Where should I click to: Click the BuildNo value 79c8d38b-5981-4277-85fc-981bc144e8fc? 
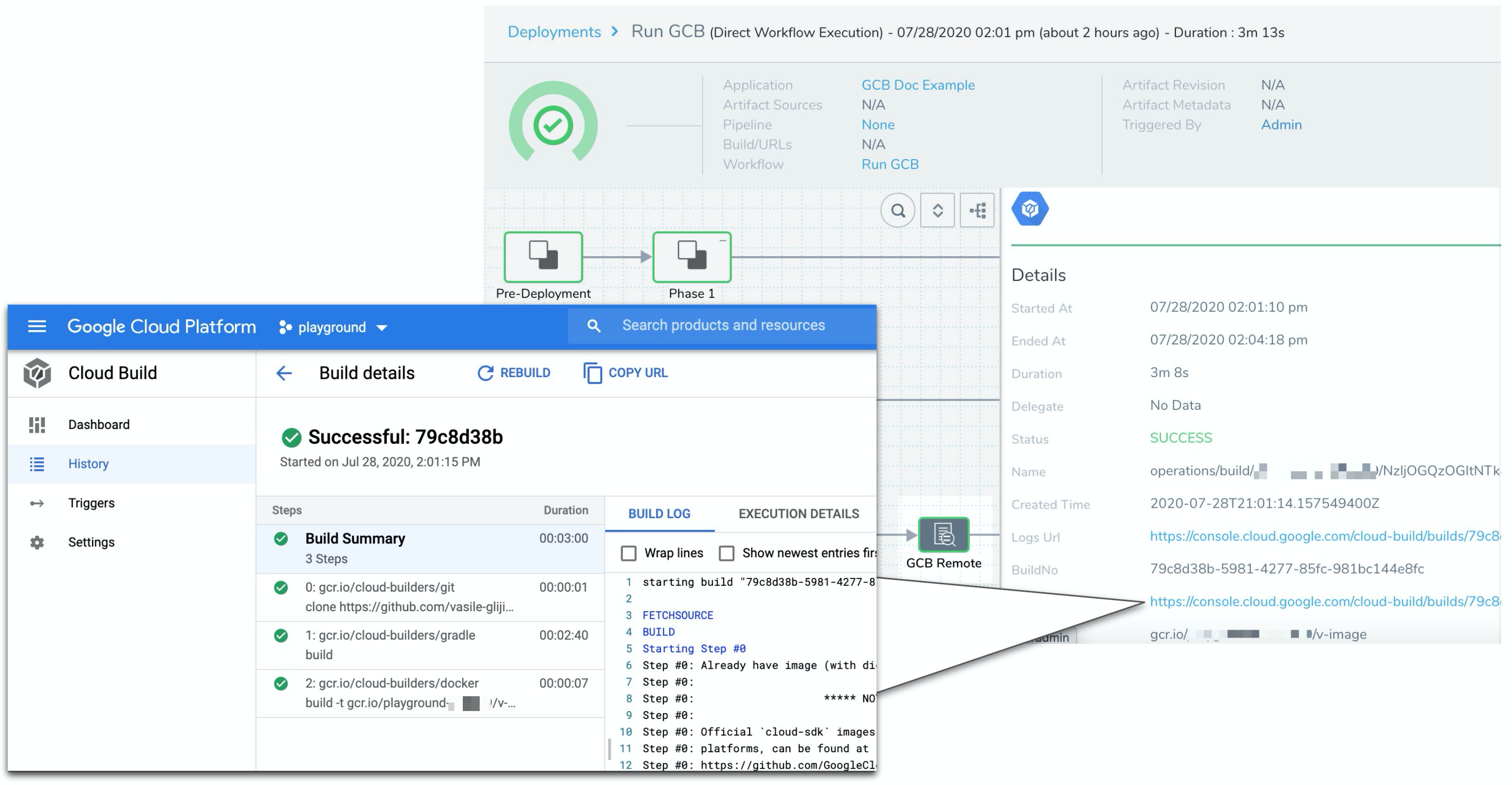(1286, 569)
